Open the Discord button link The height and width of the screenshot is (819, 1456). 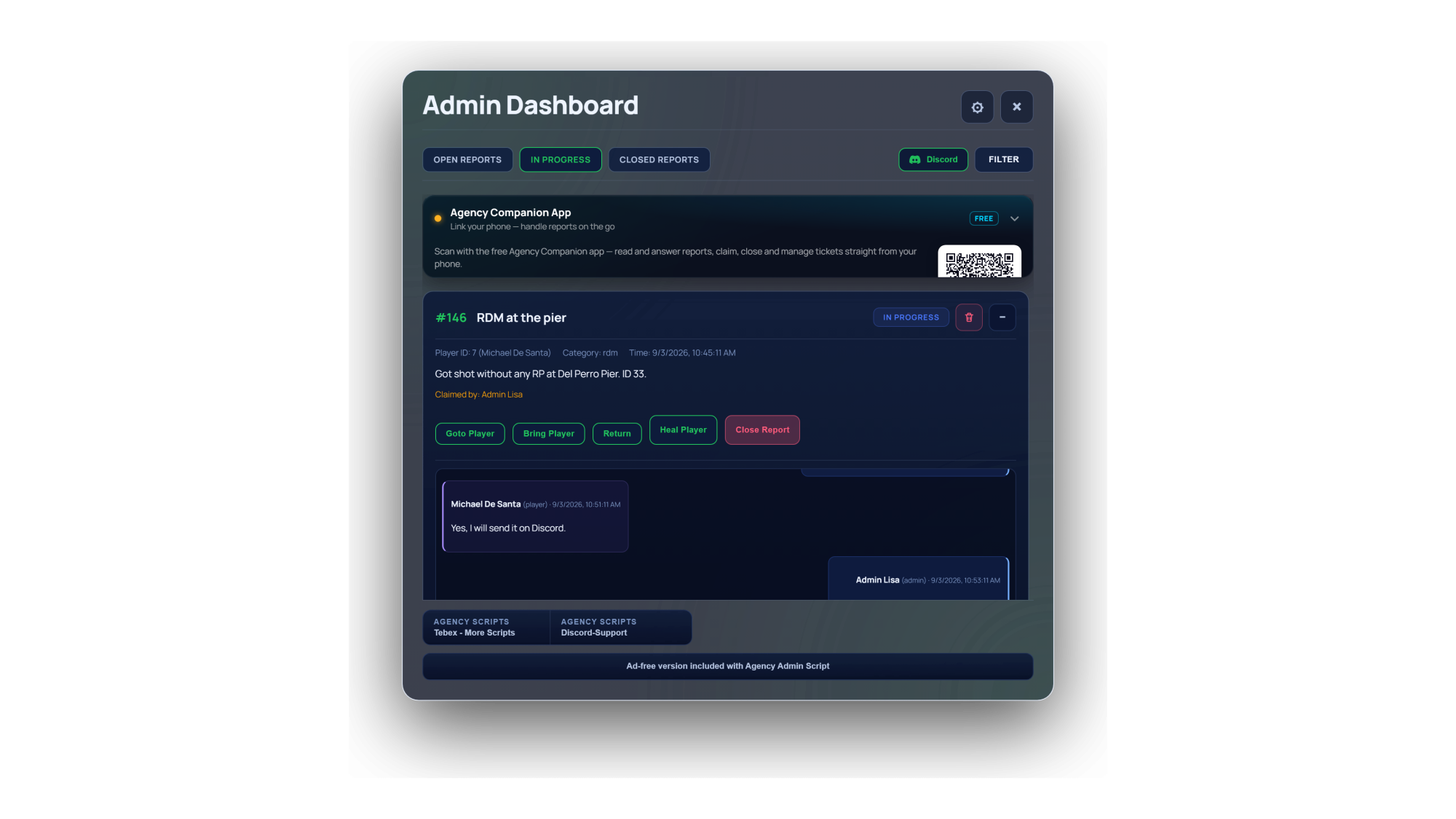coord(933,159)
